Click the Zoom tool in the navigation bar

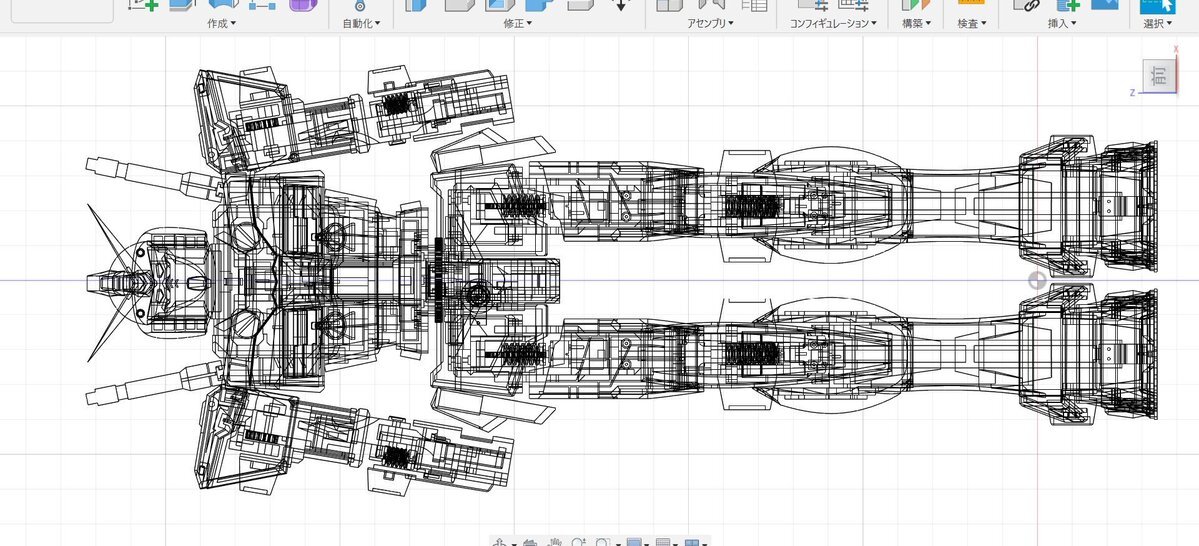[x=579, y=542]
